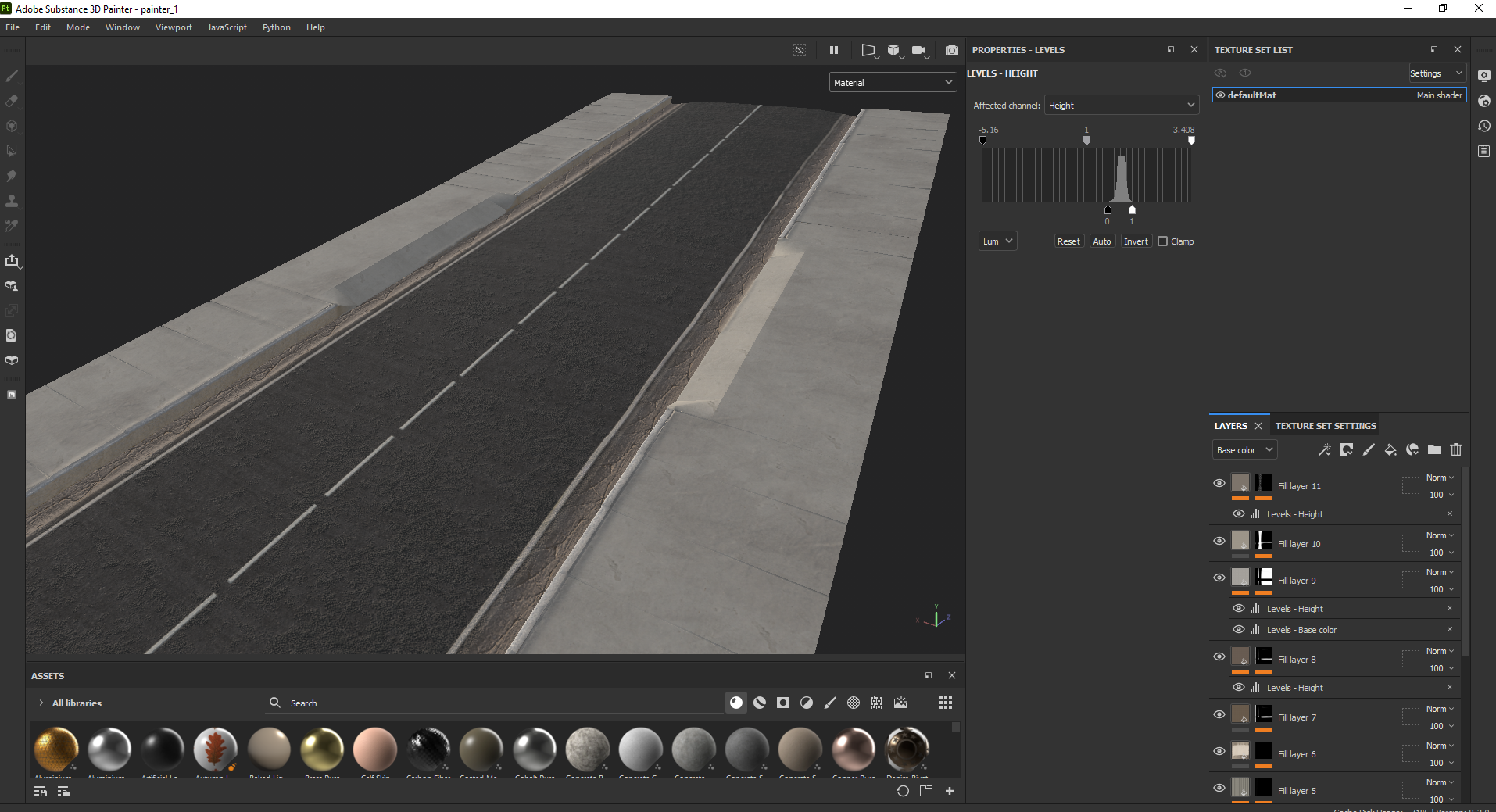Open the File menu

click(x=13, y=27)
